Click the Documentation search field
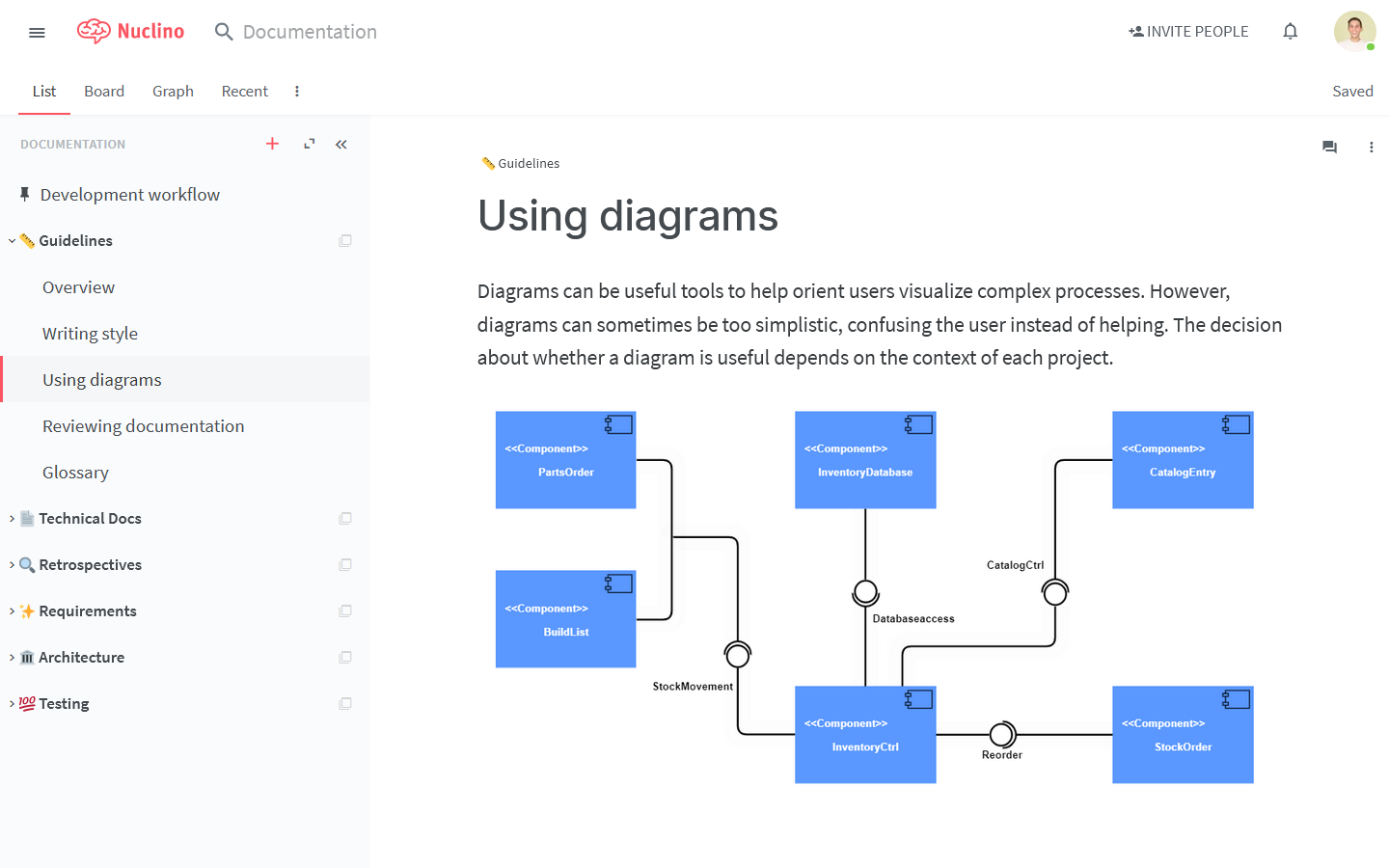 pyautogui.click(x=309, y=32)
